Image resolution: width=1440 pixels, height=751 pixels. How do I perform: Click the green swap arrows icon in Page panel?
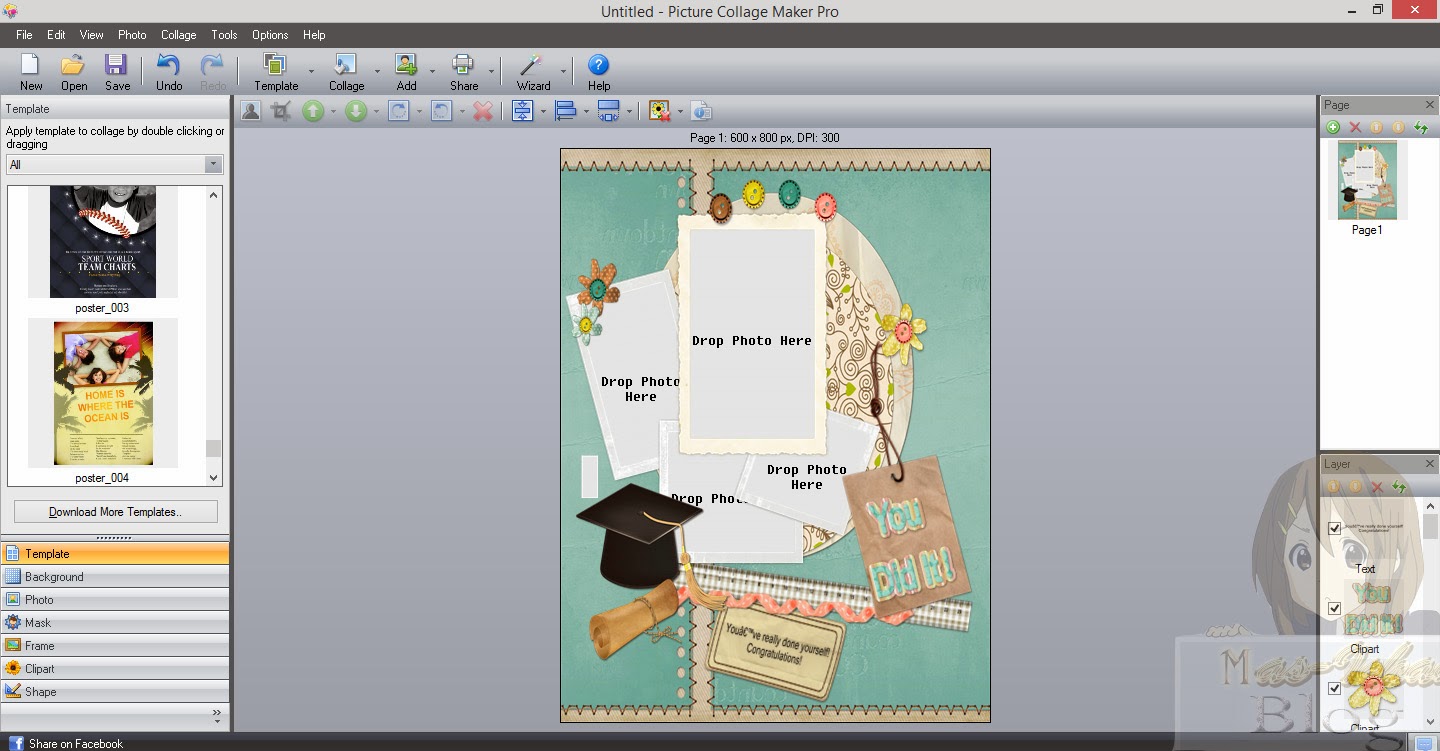click(1421, 127)
